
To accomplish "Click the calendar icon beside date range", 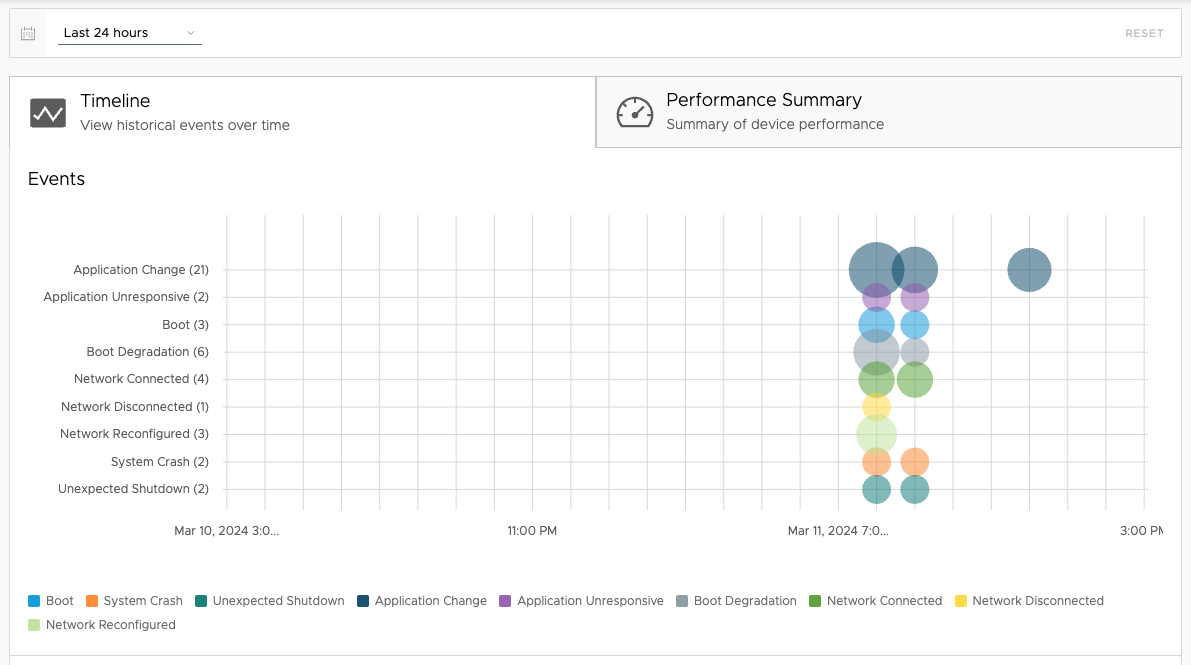I will pos(28,33).
